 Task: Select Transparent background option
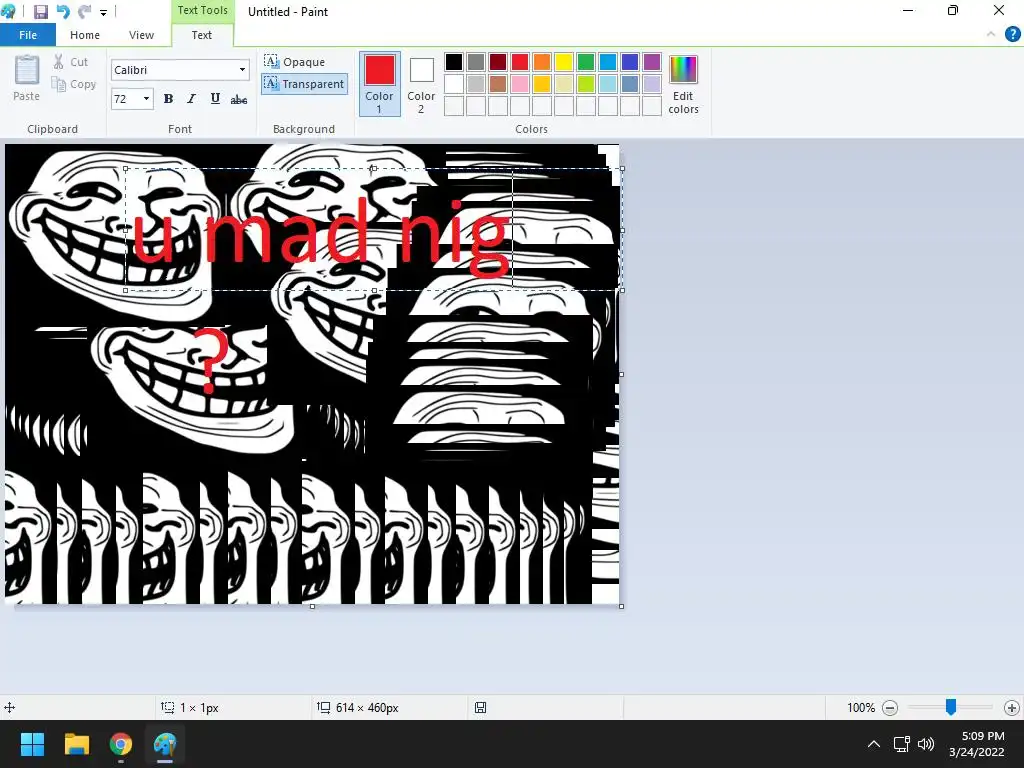(304, 84)
